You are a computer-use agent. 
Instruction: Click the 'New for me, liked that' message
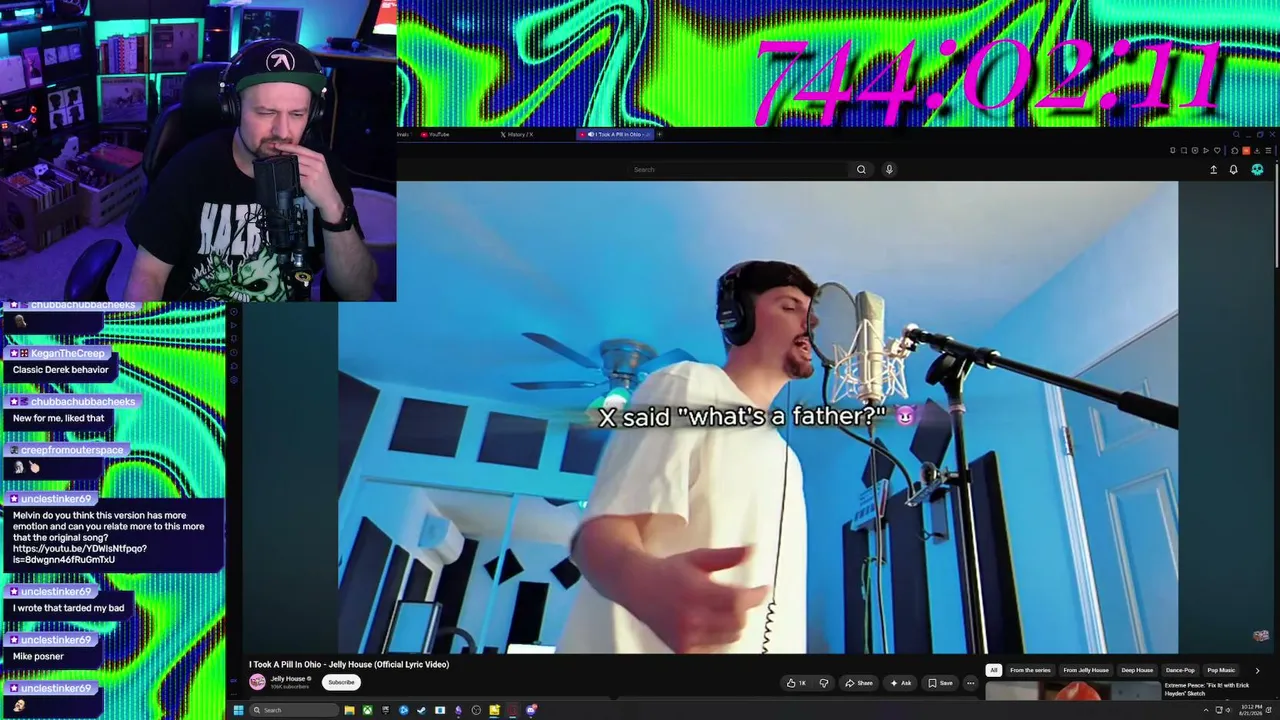tap(58, 418)
